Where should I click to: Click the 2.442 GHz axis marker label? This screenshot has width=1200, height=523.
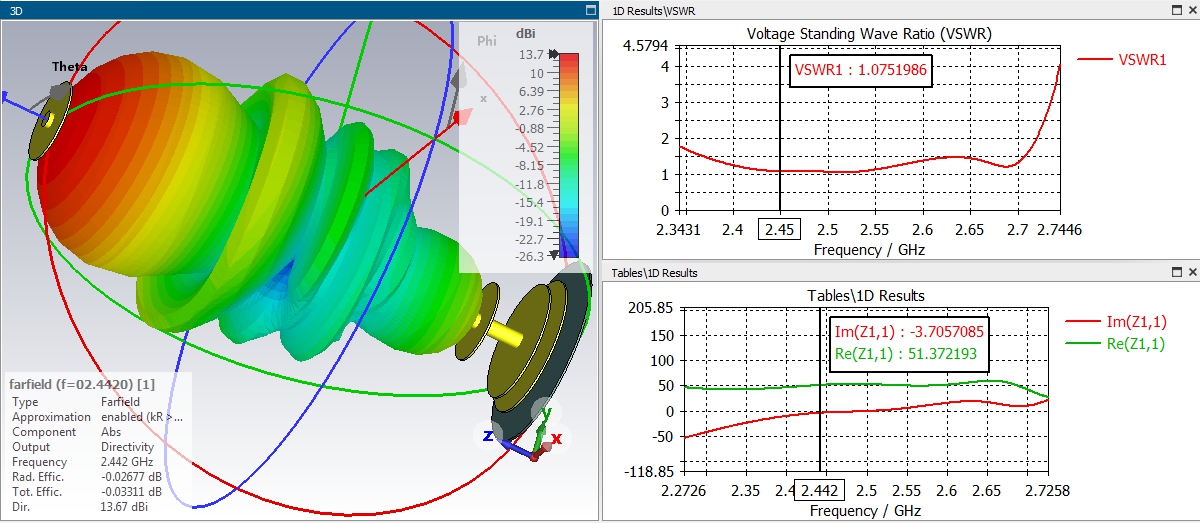(x=820, y=491)
